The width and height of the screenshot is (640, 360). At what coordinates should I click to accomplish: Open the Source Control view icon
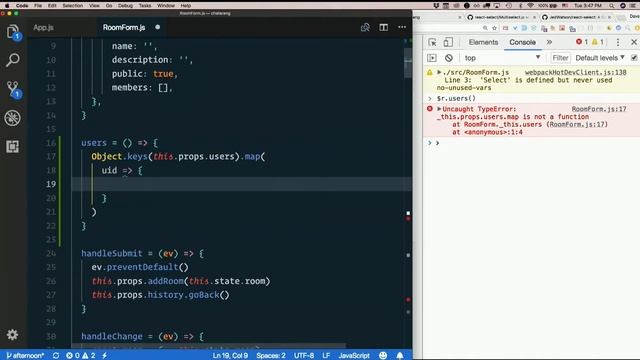tap(13, 89)
